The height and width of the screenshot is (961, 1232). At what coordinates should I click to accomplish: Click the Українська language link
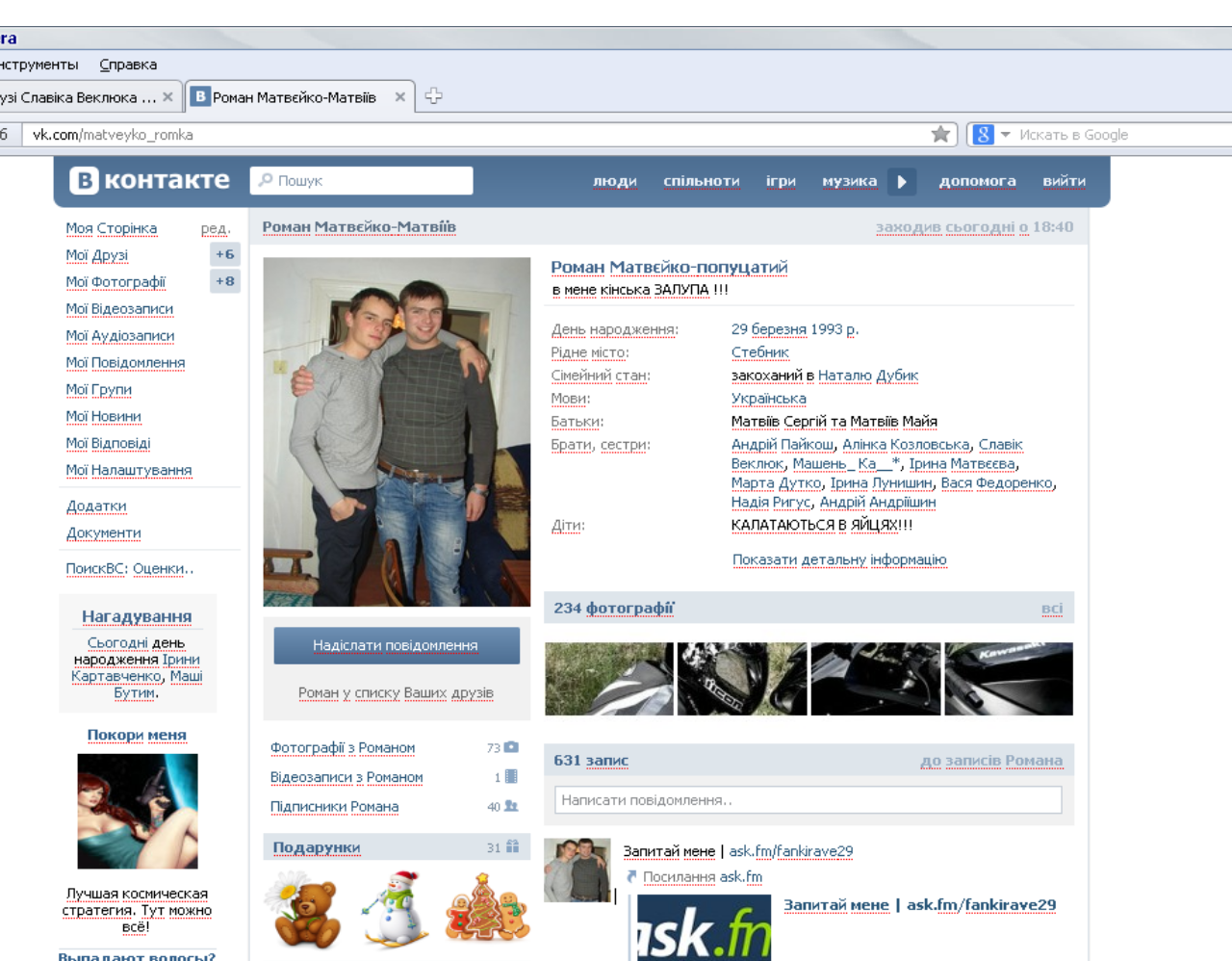pyautogui.click(x=769, y=399)
